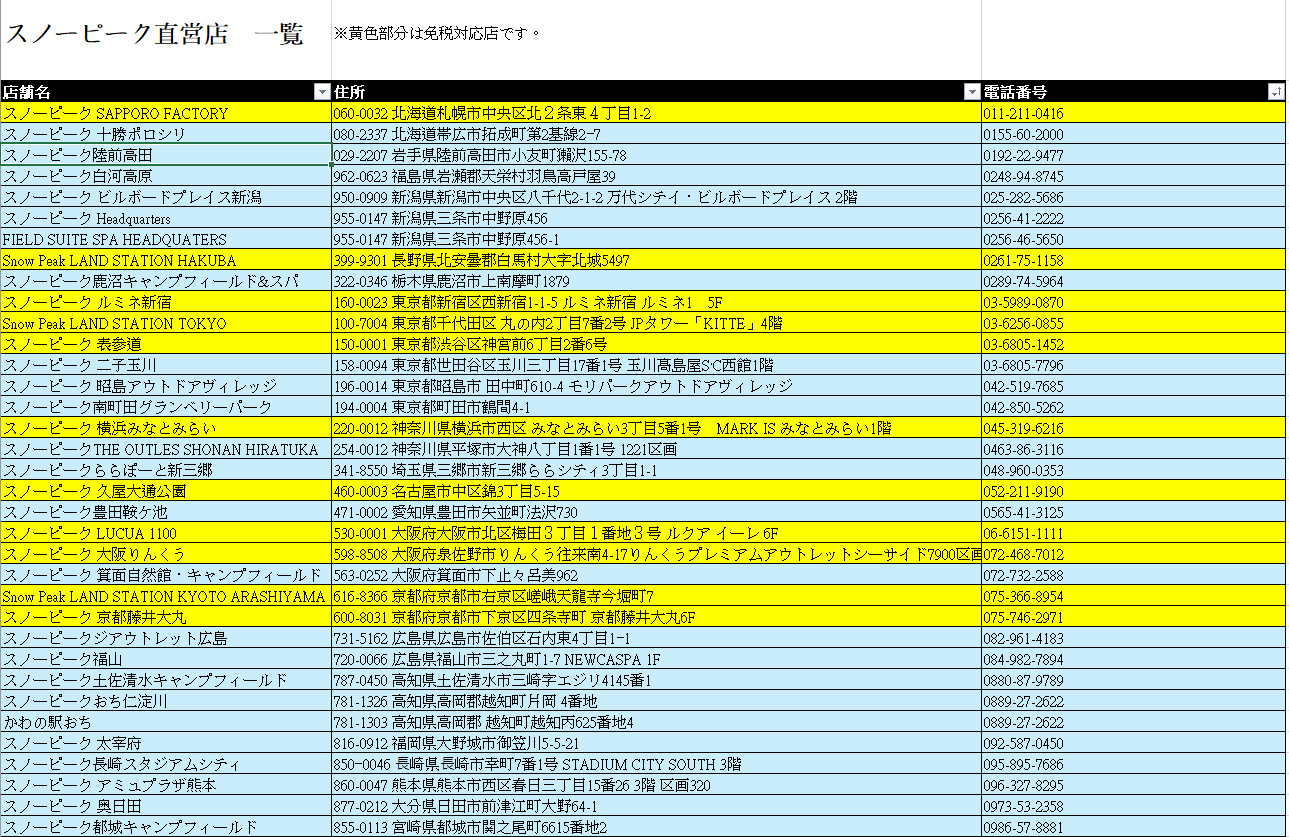Click the スノーピーク 大阪りんくう store cell
Screen dimensions: 1289x837
tap(166, 555)
